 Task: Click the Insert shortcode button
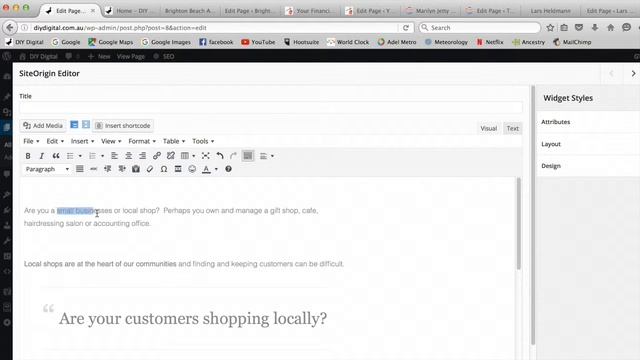click(x=123, y=126)
